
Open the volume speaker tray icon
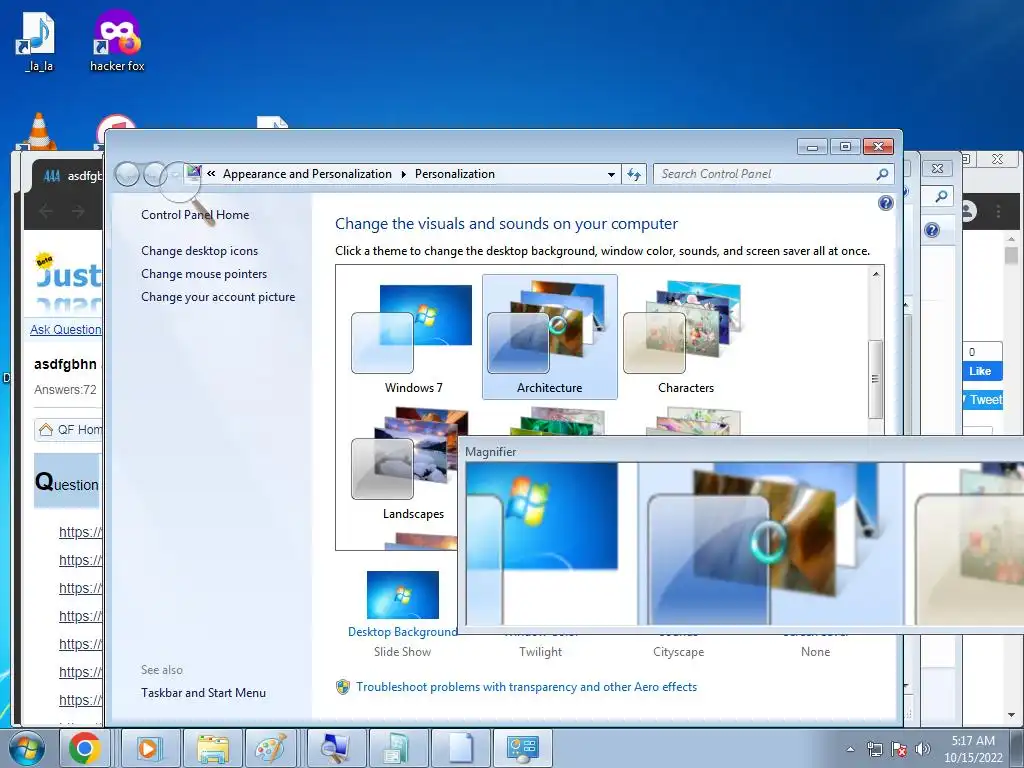[923, 749]
